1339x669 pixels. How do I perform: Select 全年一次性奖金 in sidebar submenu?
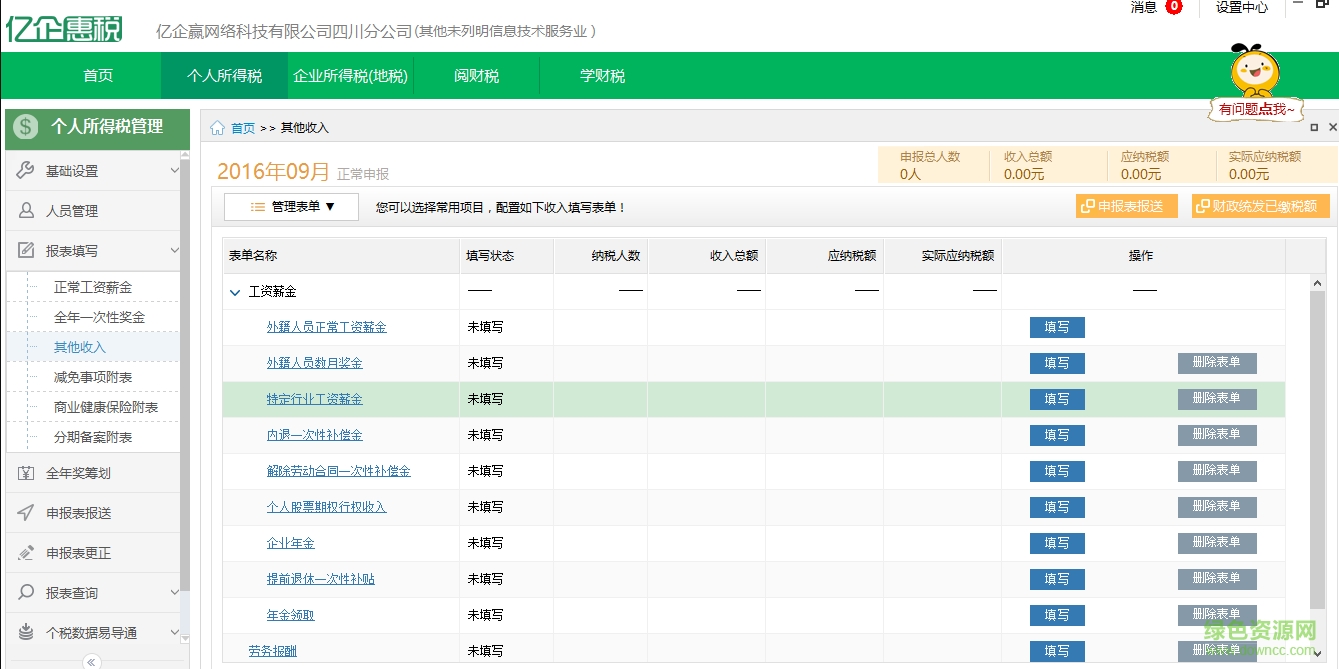[x=99, y=317]
